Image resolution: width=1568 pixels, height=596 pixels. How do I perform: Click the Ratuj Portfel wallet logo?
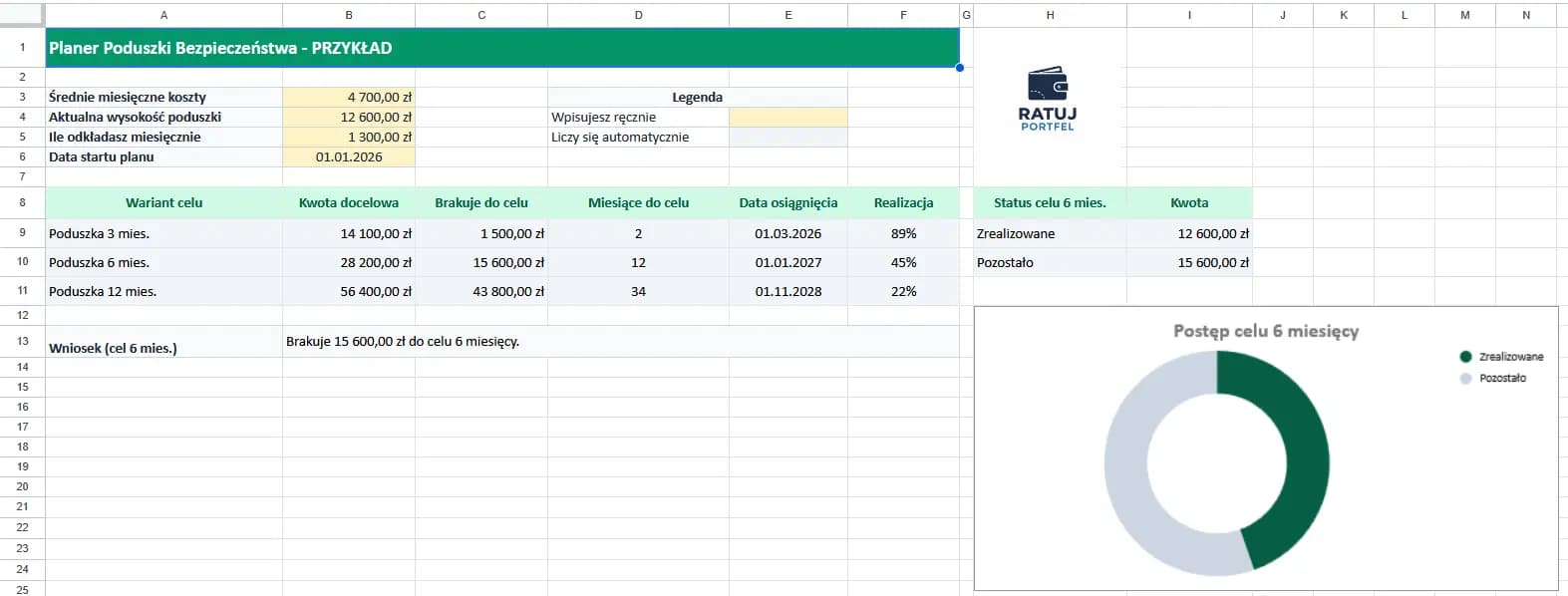1048,99
